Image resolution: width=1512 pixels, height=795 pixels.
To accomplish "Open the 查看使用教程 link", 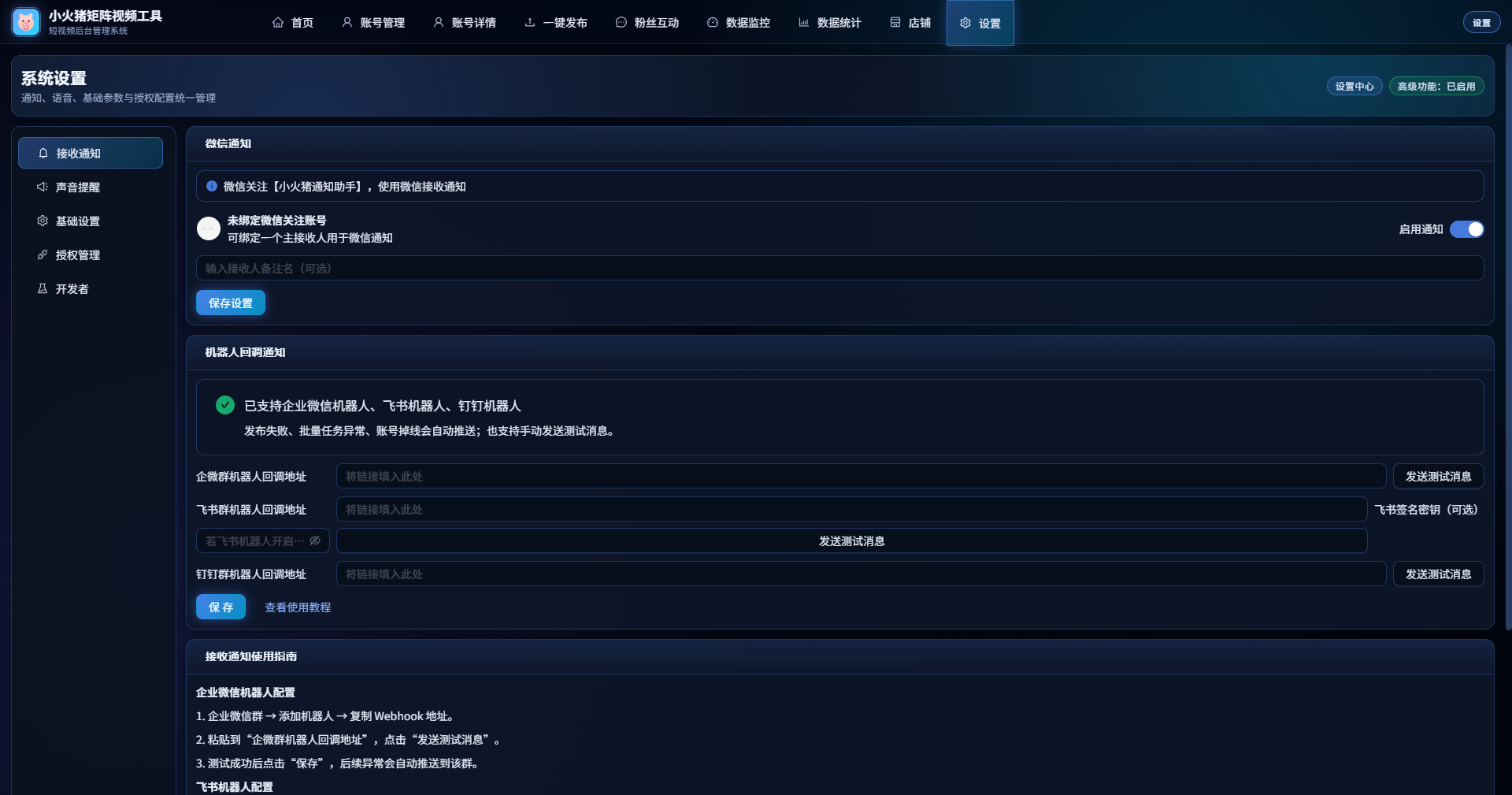I will click(298, 607).
